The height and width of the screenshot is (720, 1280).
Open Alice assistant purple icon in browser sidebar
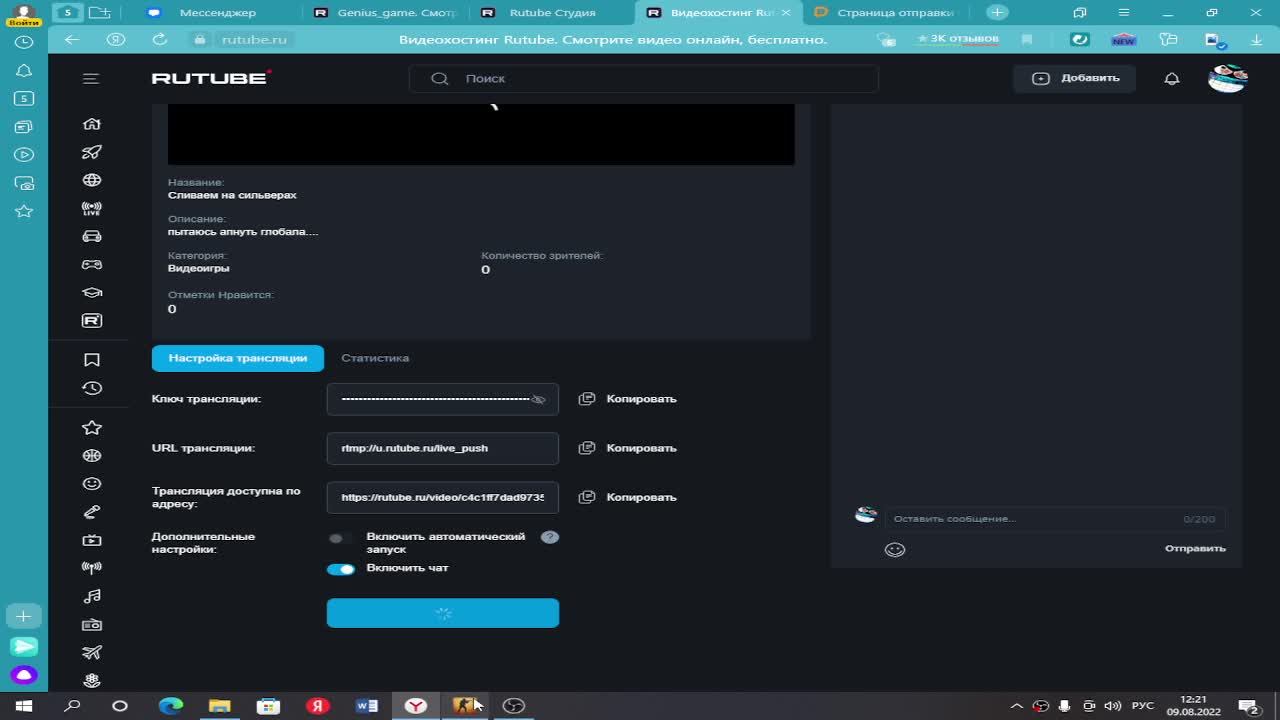tap(24, 675)
